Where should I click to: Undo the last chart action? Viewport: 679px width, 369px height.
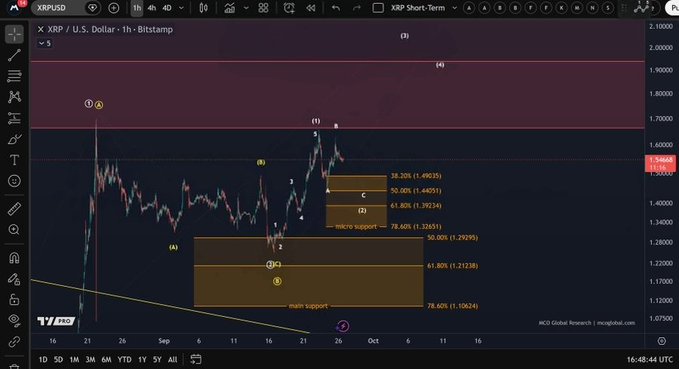point(336,8)
